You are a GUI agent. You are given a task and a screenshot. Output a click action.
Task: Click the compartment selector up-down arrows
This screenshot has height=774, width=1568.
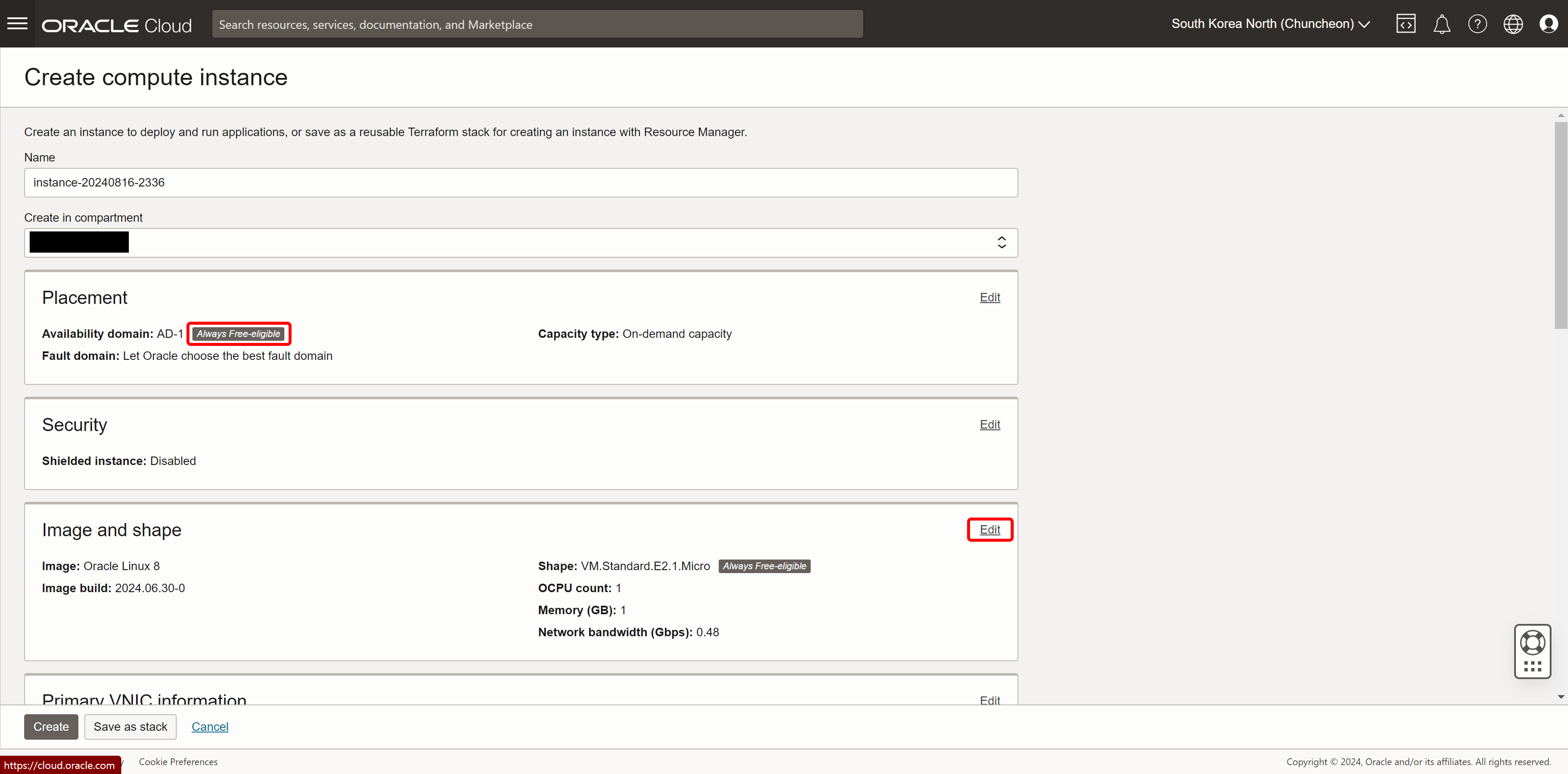coord(1001,243)
